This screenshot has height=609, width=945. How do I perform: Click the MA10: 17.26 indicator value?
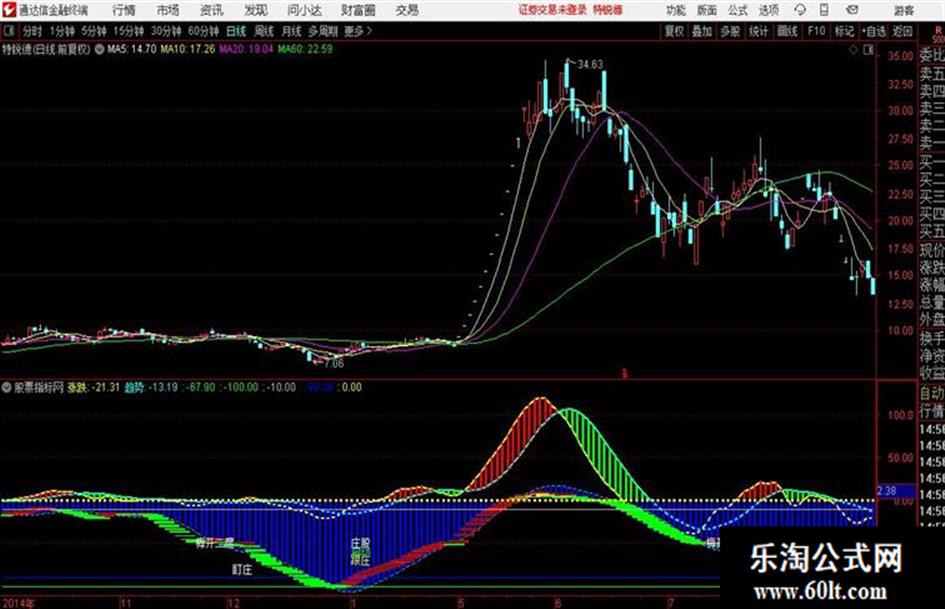(x=187, y=49)
